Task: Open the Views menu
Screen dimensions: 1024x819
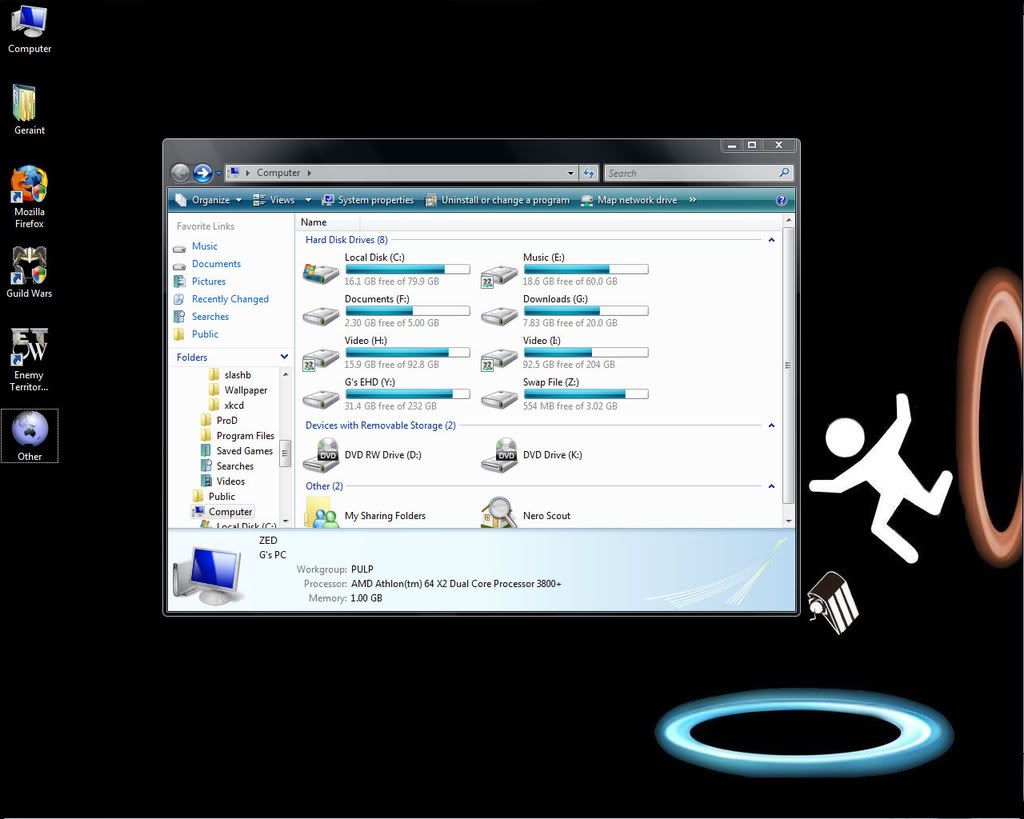Action: (x=282, y=200)
